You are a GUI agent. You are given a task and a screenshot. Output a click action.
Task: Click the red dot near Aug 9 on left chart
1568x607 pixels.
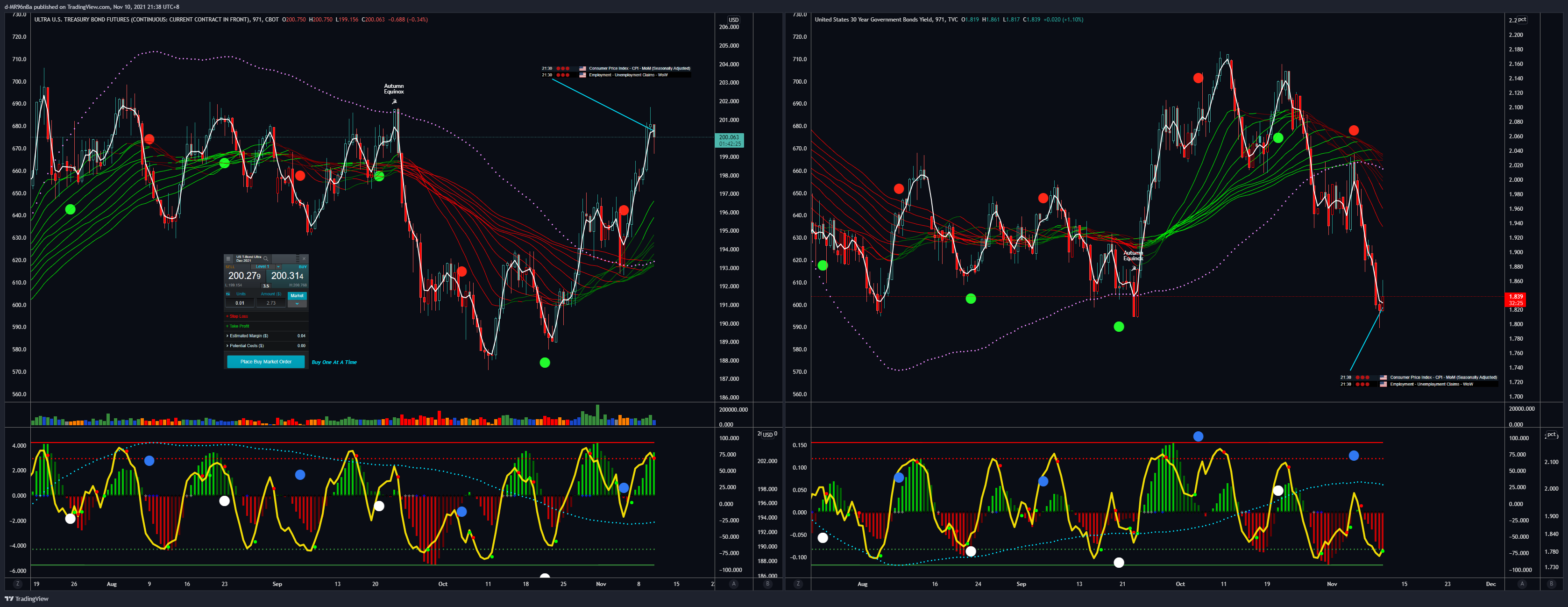pos(149,139)
